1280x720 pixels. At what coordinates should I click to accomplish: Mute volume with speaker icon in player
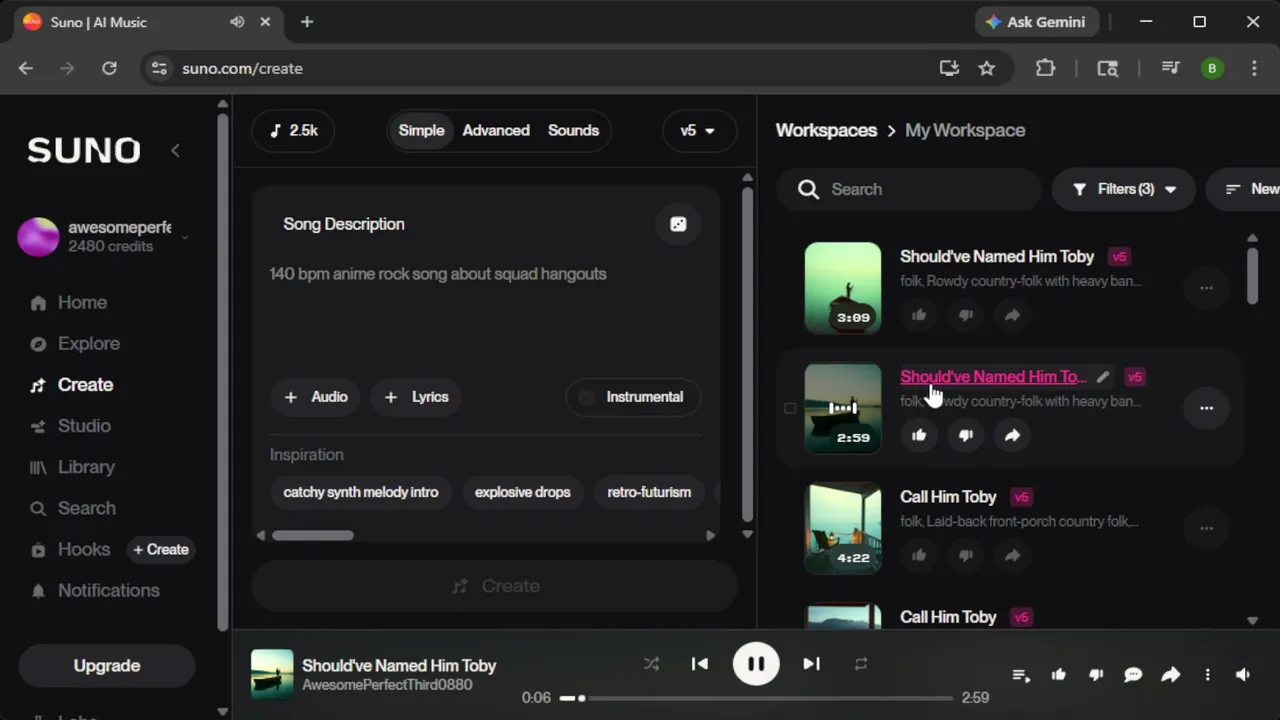click(1243, 675)
